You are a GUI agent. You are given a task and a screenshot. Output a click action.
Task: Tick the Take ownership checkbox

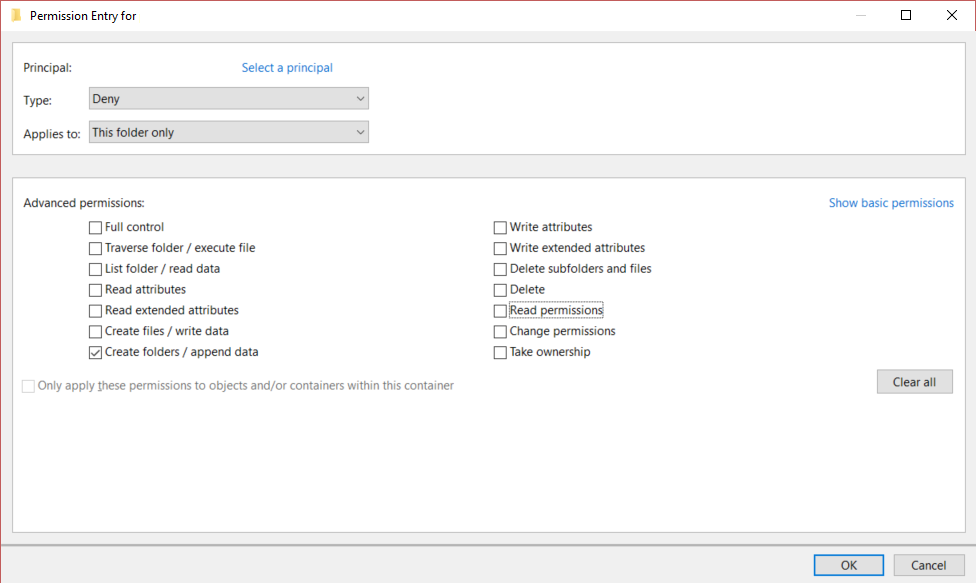coord(500,352)
